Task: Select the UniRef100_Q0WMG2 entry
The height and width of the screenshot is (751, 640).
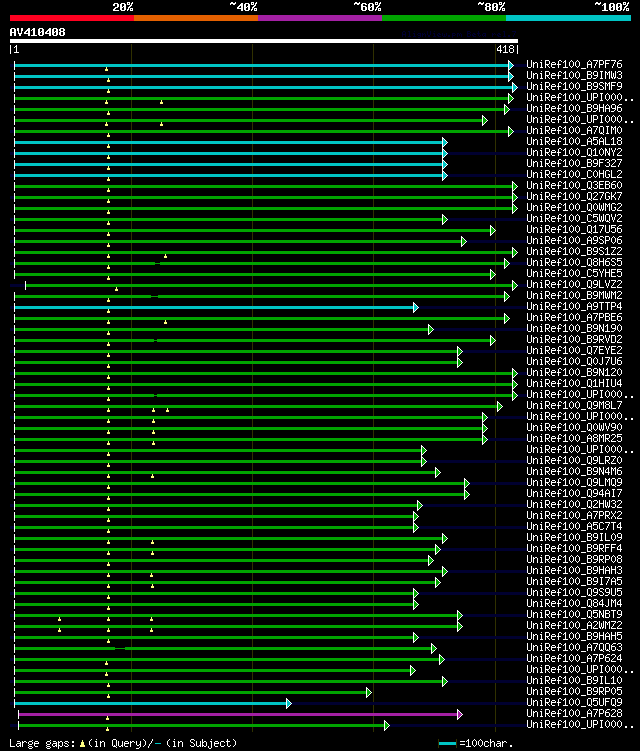Action: pyautogui.click(x=574, y=207)
